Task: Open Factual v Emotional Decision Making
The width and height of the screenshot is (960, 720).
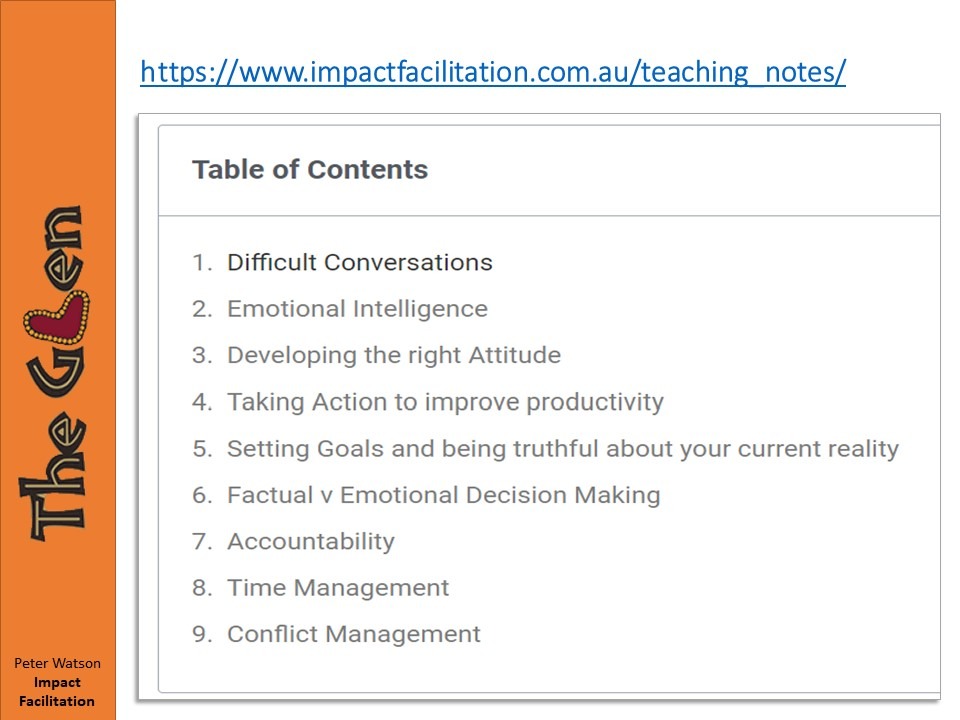Action: (x=443, y=495)
